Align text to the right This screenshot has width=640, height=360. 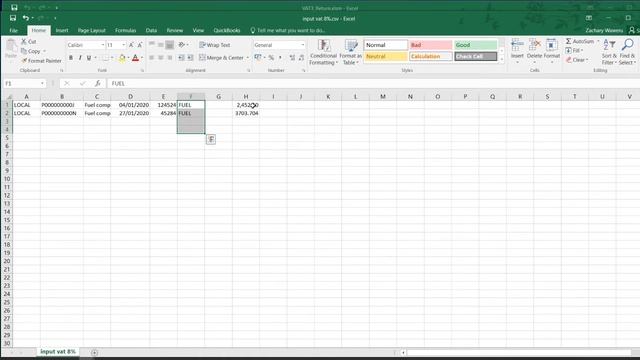(x=170, y=58)
